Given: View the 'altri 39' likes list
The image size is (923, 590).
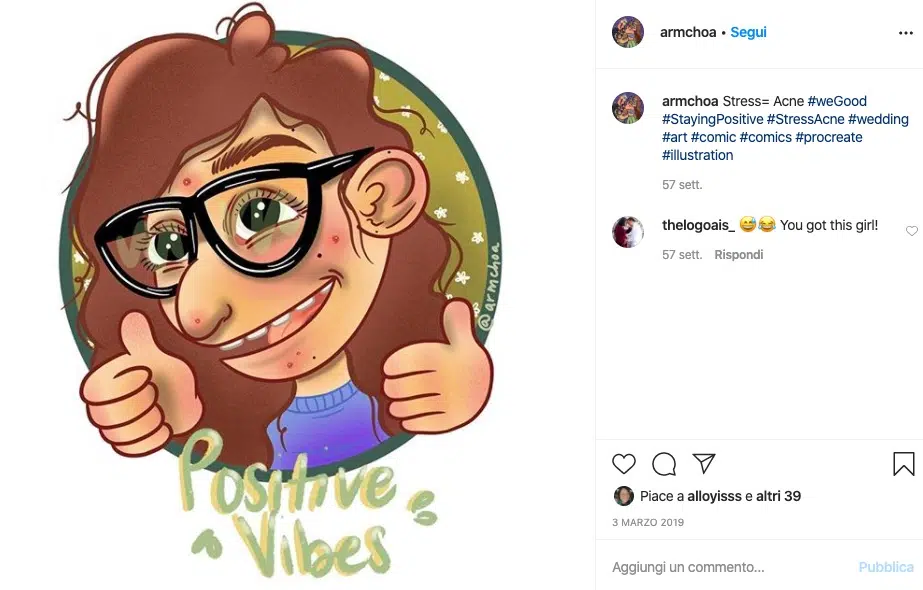Looking at the screenshot, I should (x=778, y=496).
